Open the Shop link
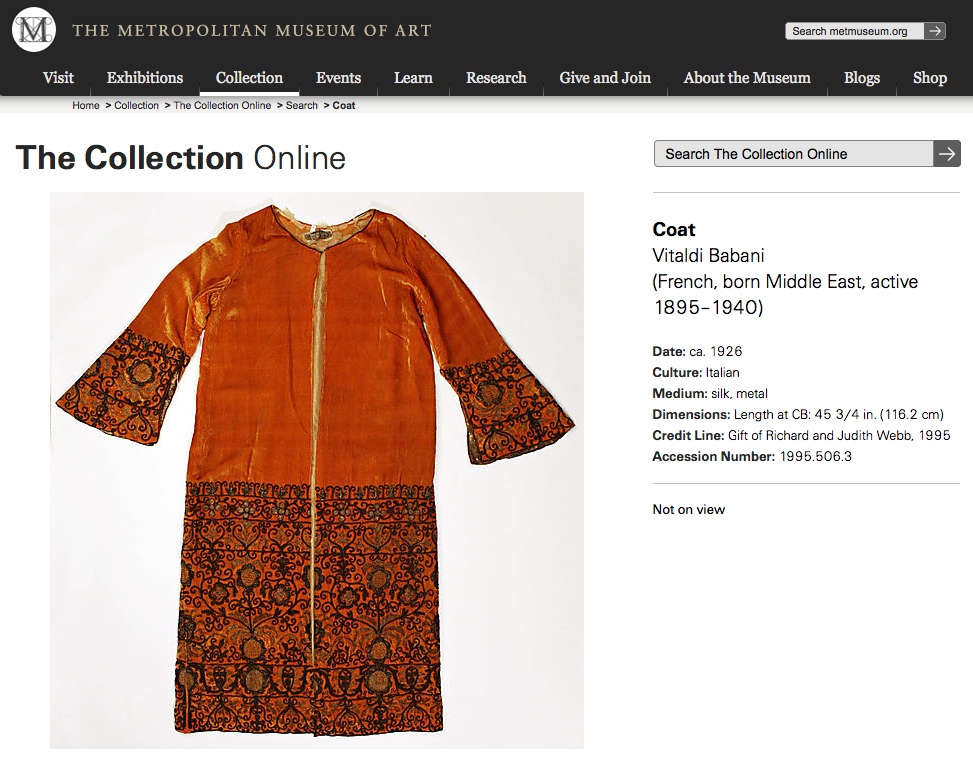Image resolution: width=973 pixels, height=760 pixels. (930, 78)
